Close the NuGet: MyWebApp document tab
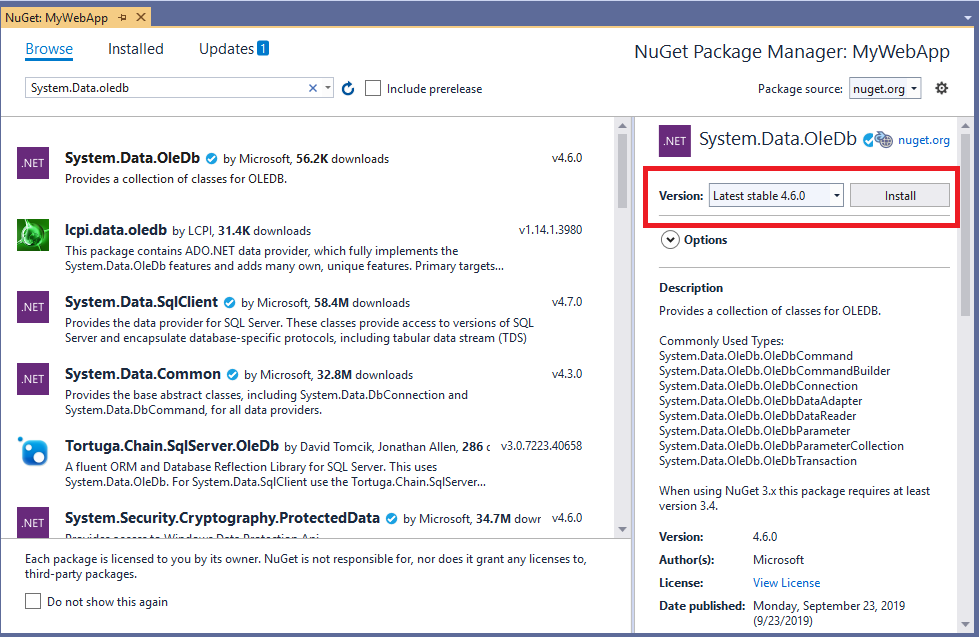979x637 pixels. (141, 17)
